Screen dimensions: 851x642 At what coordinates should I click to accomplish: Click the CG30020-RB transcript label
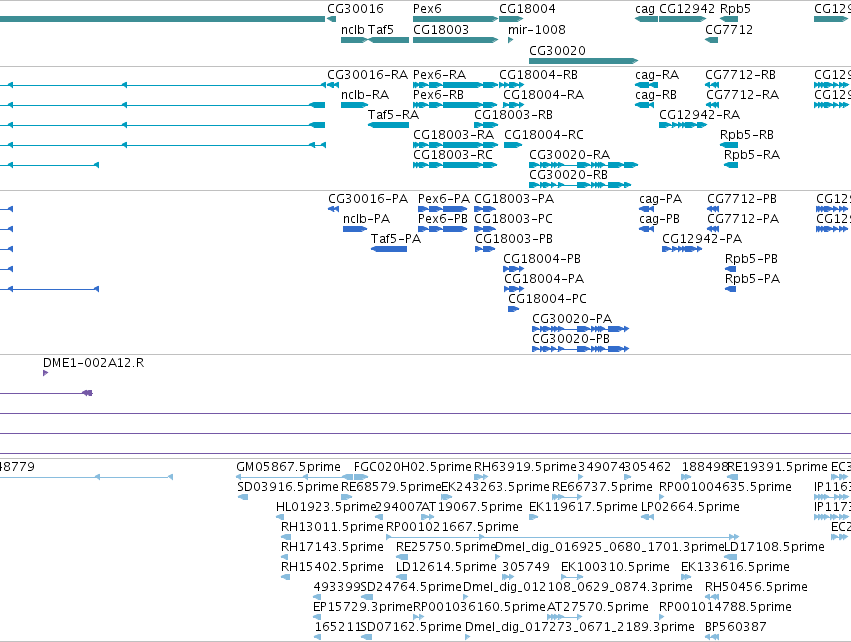coord(568,175)
